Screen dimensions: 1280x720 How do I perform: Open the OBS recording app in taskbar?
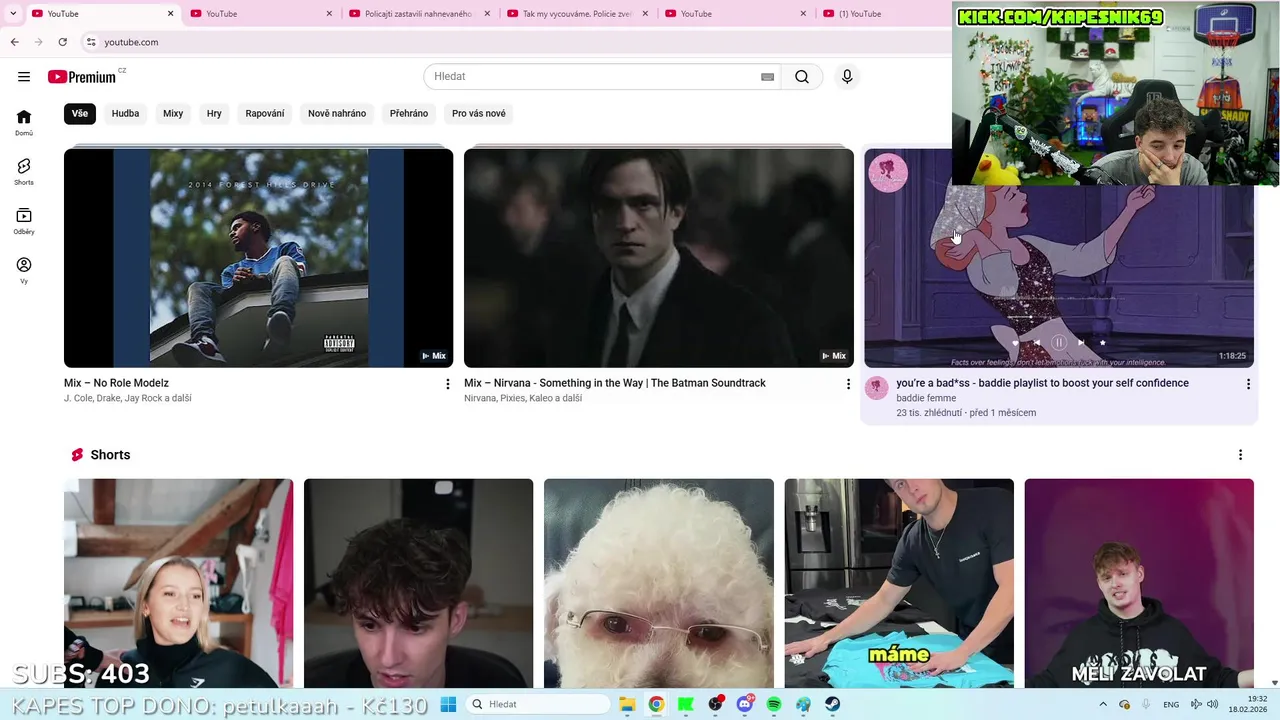click(715, 704)
